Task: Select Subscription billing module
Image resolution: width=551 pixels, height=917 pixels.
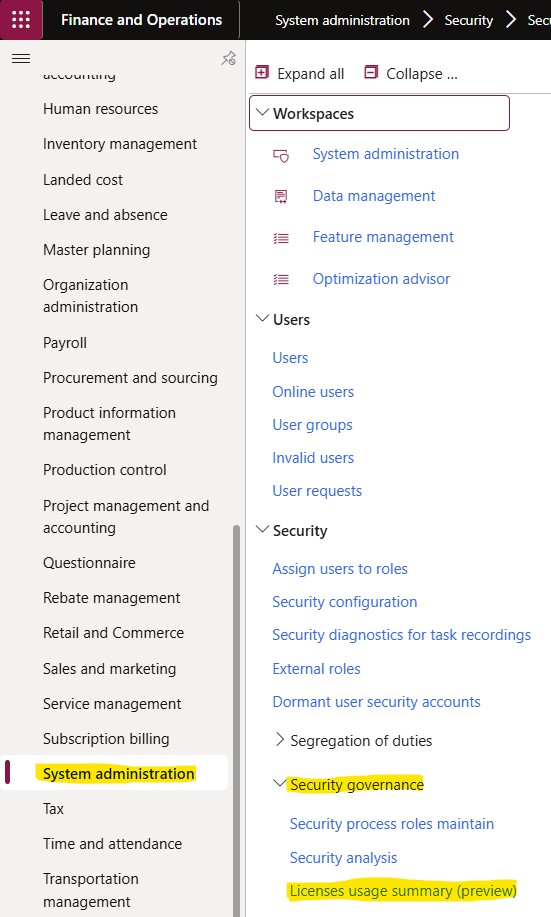Action: (106, 739)
